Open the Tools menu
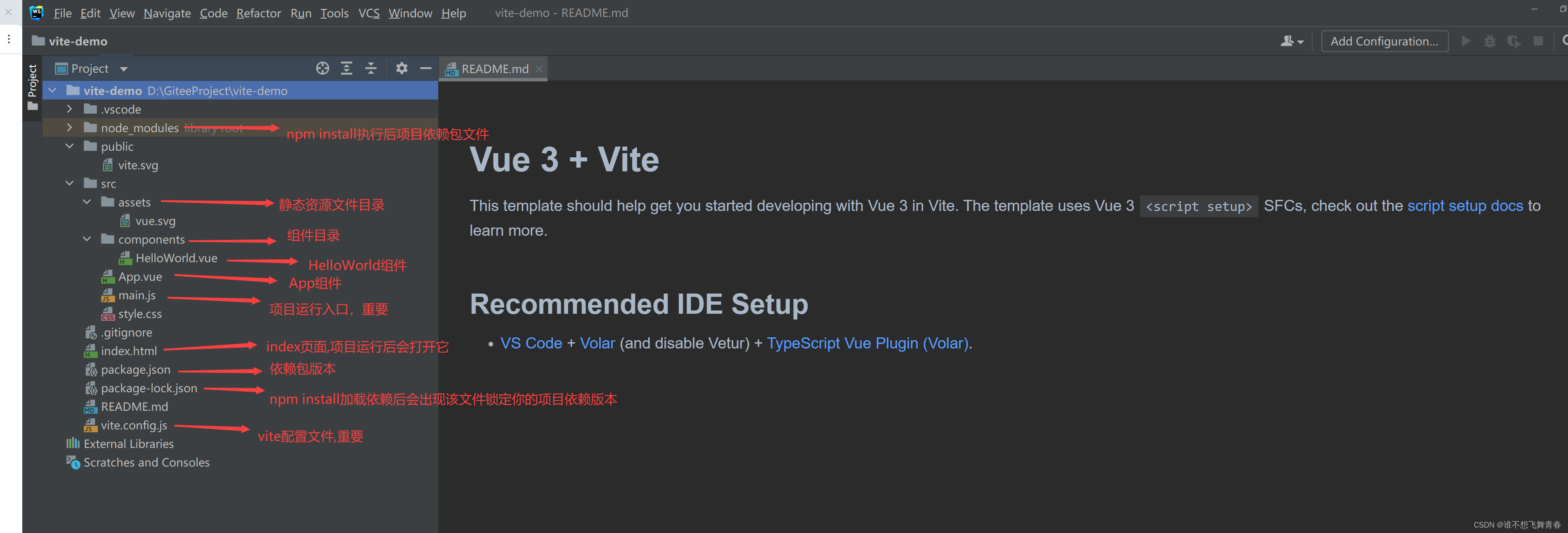Viewport: 1568px width, 533px height. pyautogui.click(x=334, y=13)
